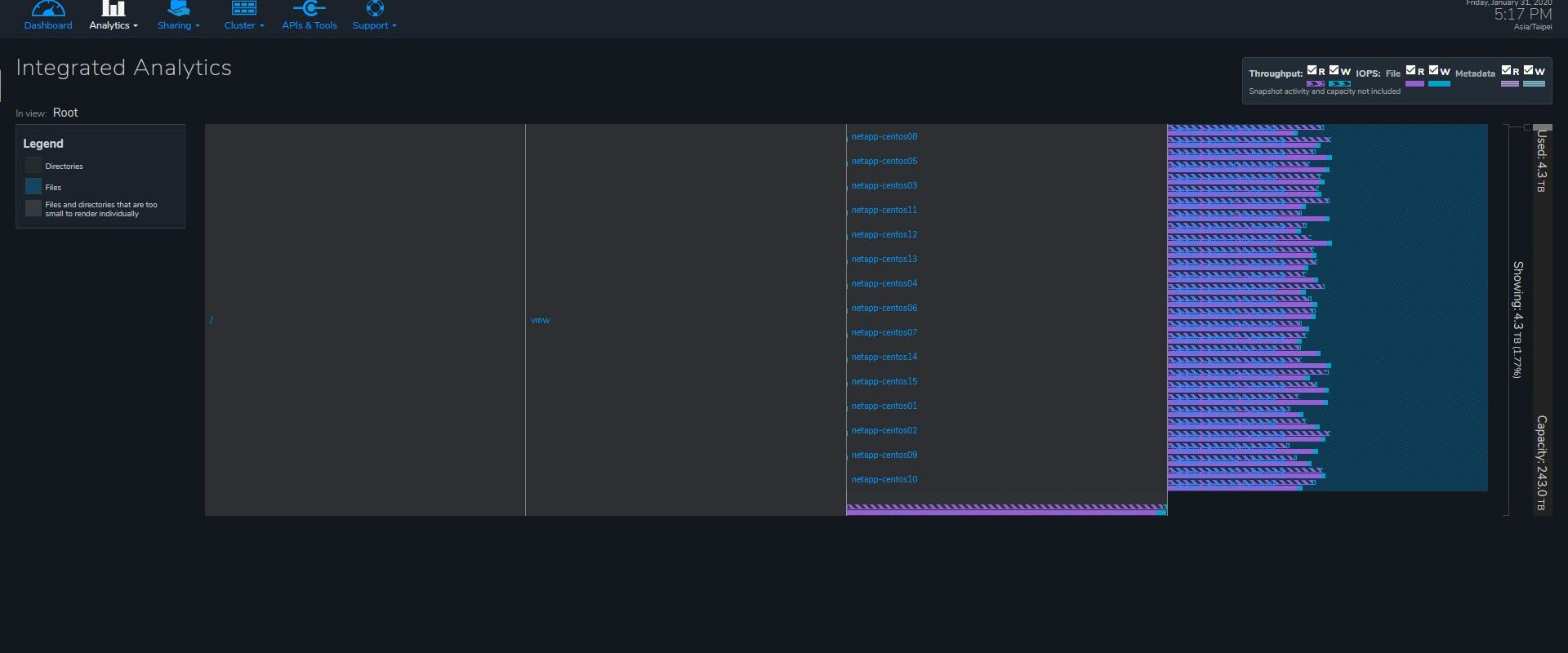
Task: Open the vmw directory link
Action: (540, 320)
